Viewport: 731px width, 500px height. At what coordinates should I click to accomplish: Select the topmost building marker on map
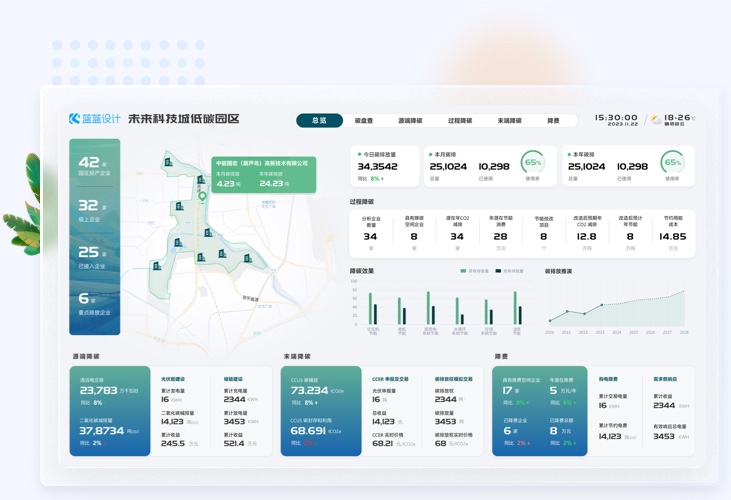click(168, 162)
